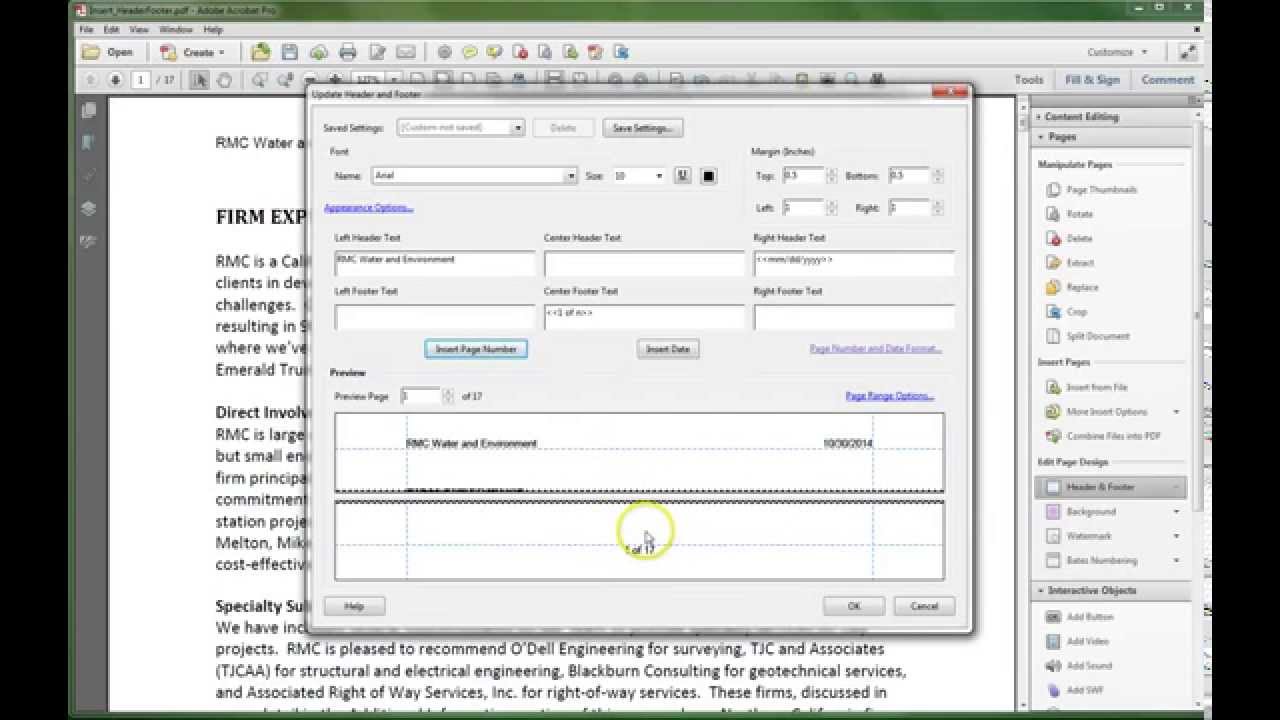
Task: Expand the Background dropdown arrow
Action: (x=1176, y=512)
